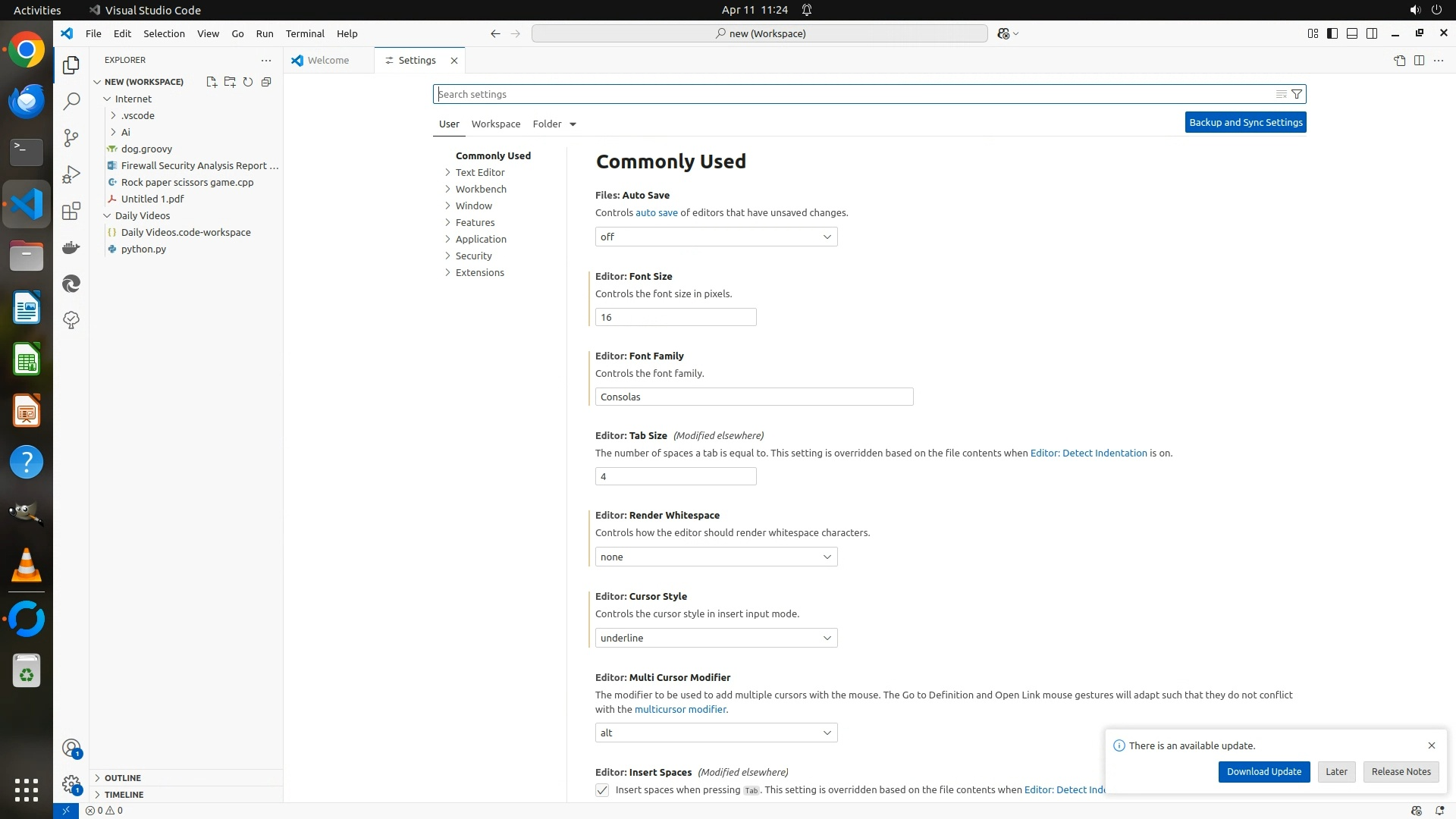1456x819 pixels.
Task: Click the settings filter funnel icon
Action: [x=1297, y=94]
